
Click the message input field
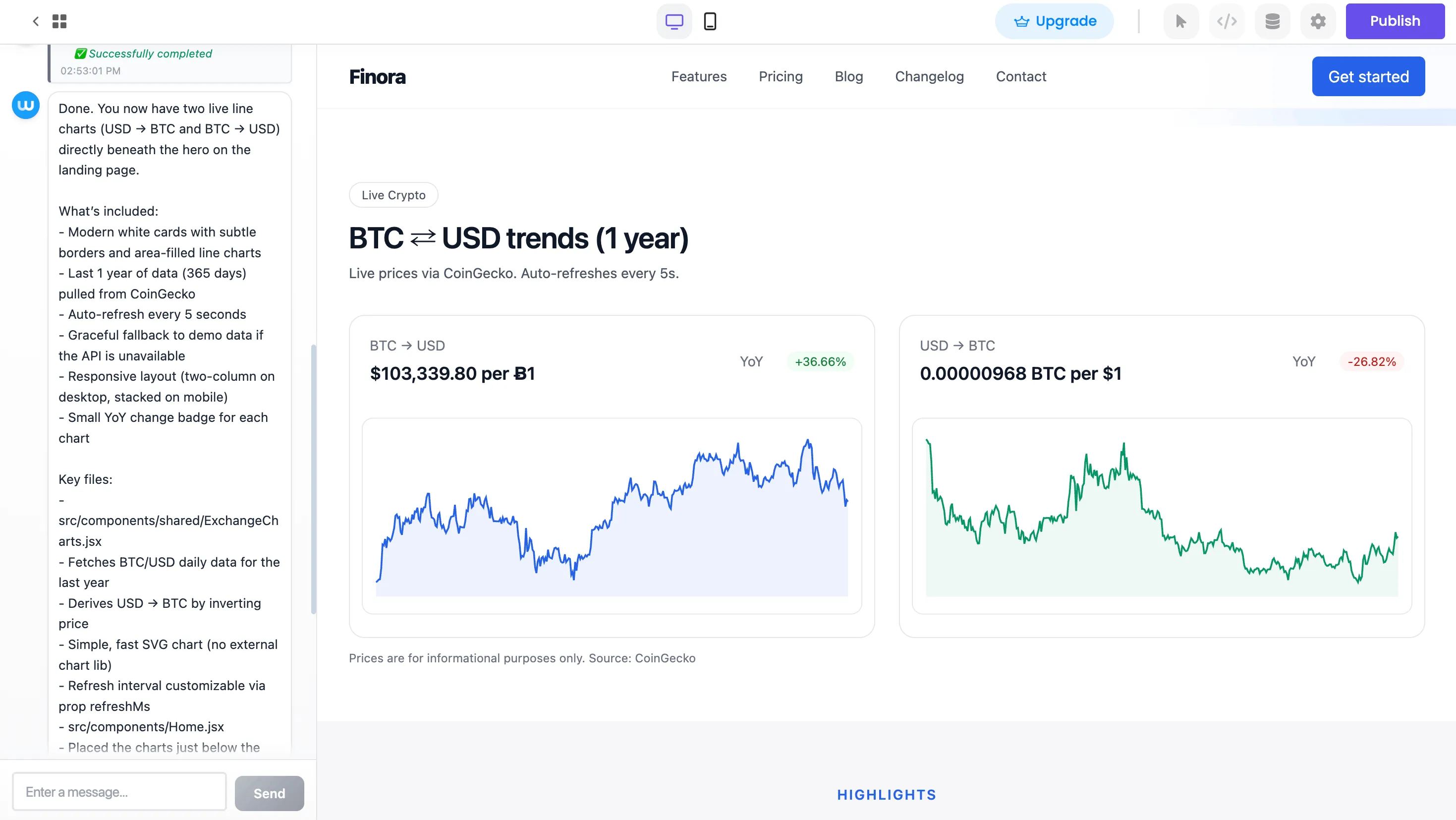(119, 792)
